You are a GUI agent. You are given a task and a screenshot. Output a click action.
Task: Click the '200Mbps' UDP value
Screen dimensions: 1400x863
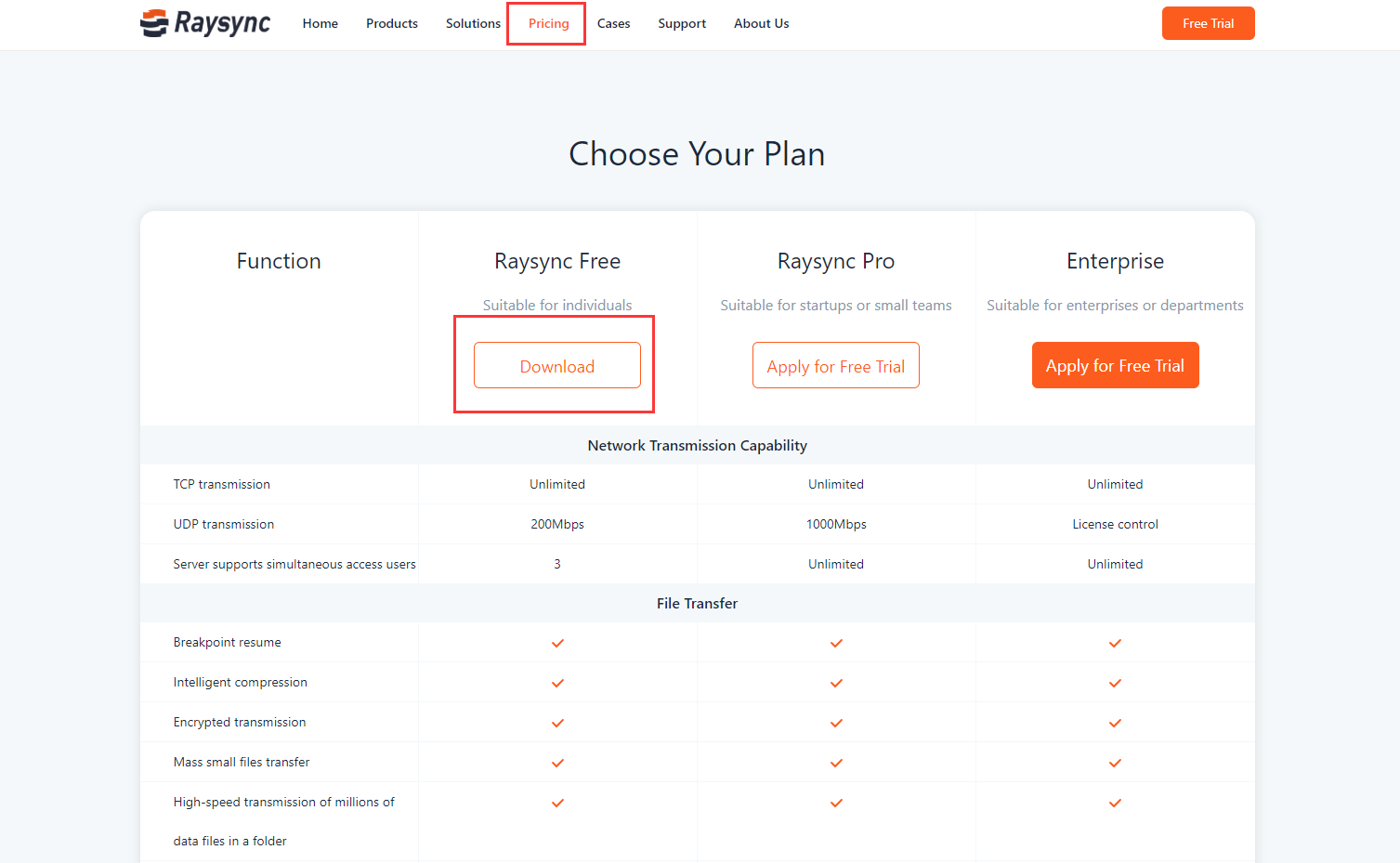point(557,524)
